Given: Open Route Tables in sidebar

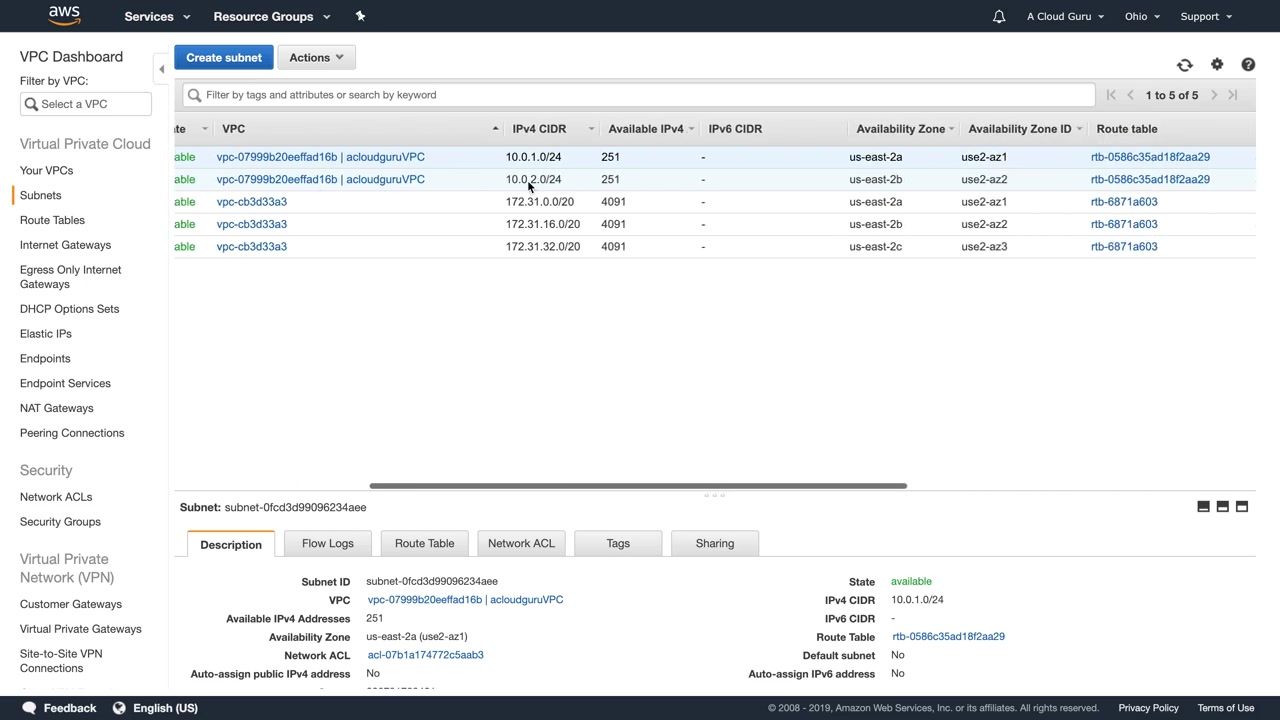Looking at the screenshot, I should tap(52, 220).
